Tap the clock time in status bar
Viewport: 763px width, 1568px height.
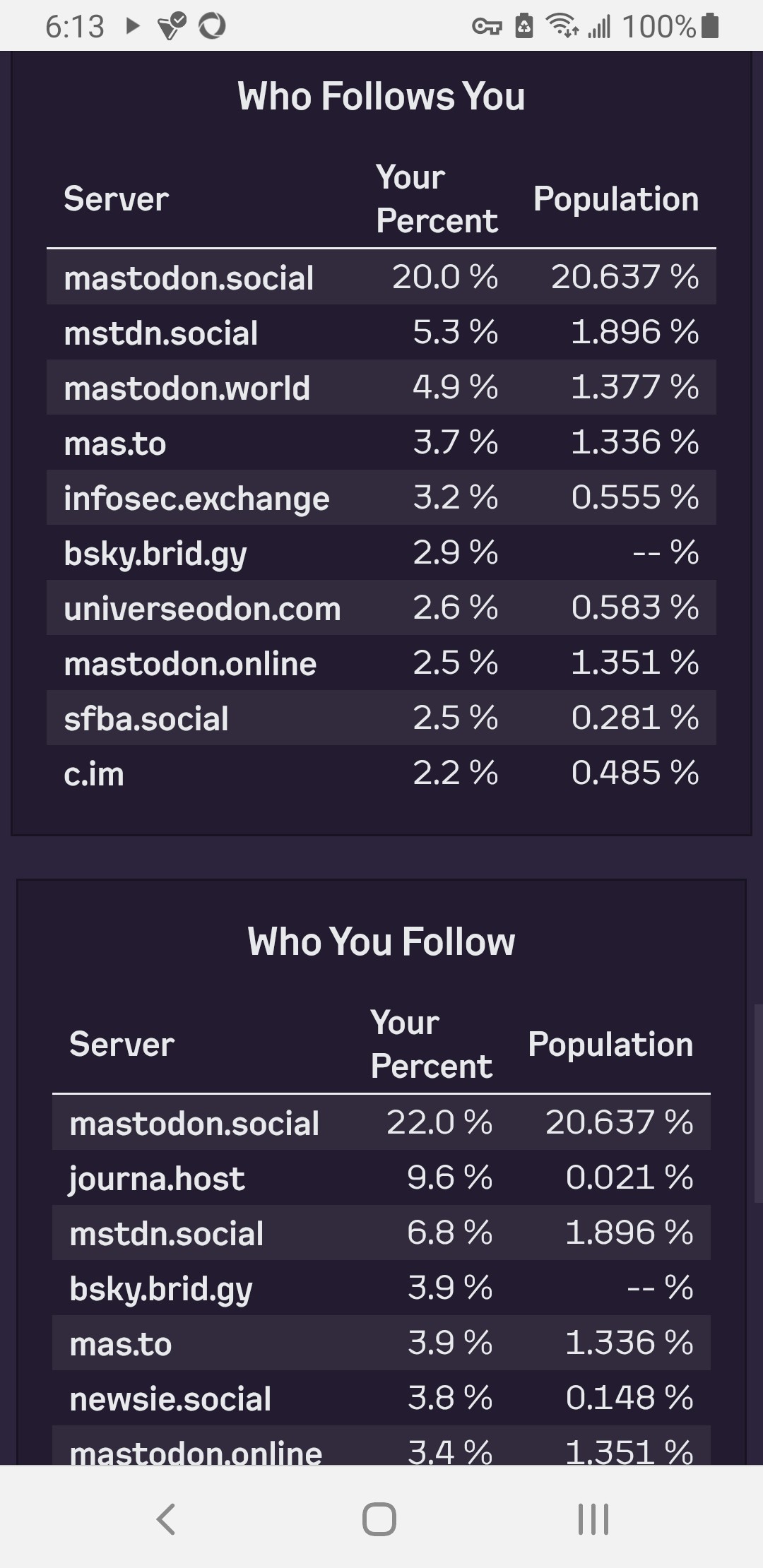point(75,27)
